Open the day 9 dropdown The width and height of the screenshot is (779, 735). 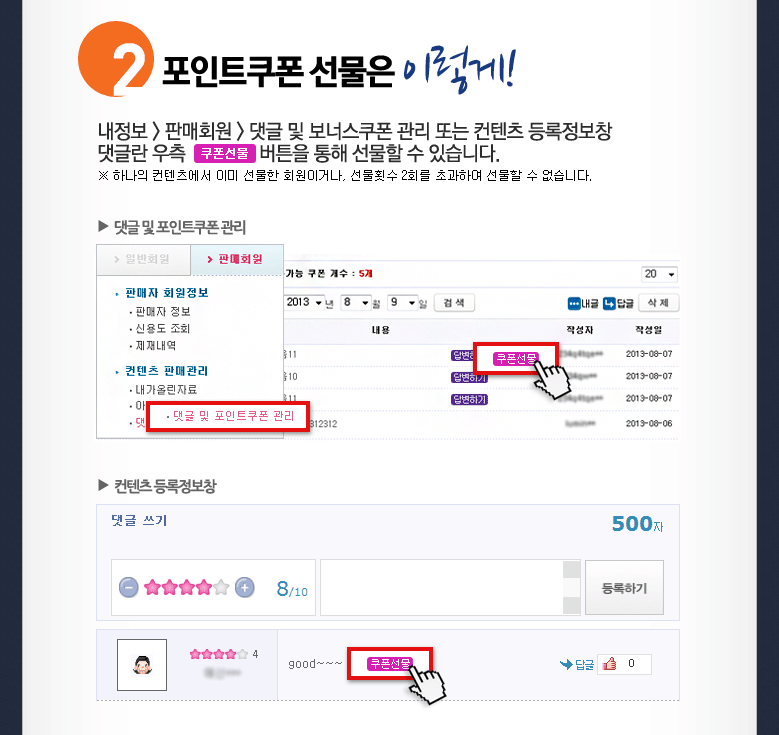point(402,302)
